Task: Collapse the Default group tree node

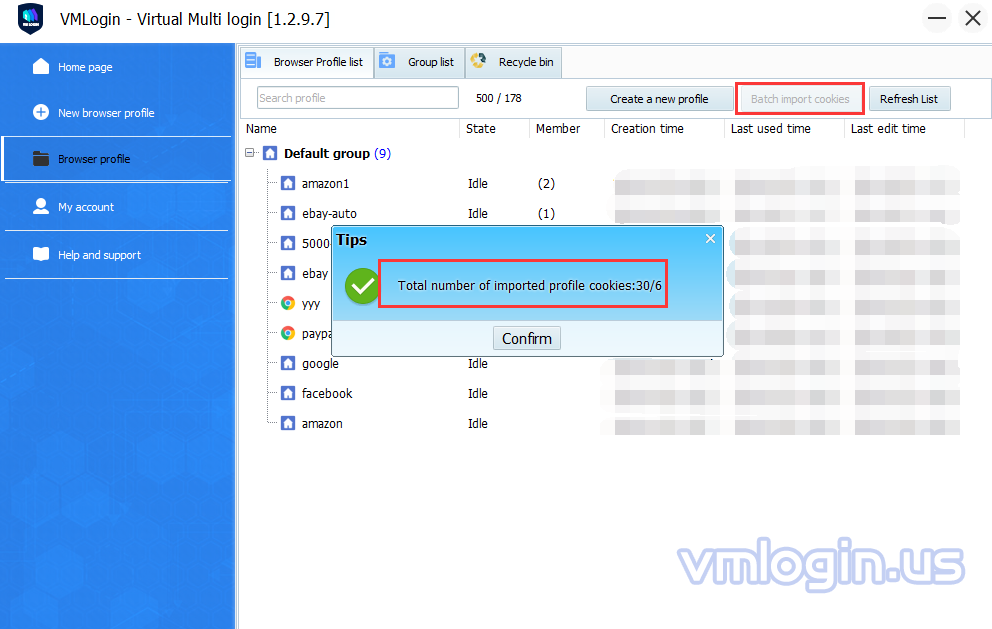Action: 250,154
